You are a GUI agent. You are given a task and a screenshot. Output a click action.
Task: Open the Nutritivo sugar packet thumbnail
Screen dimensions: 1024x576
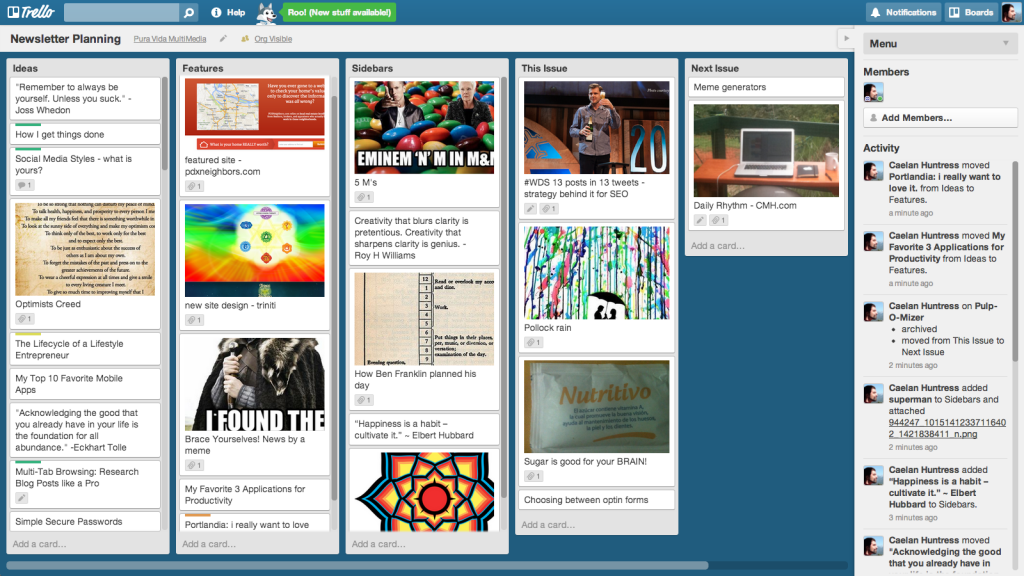[x=596, y=406]
